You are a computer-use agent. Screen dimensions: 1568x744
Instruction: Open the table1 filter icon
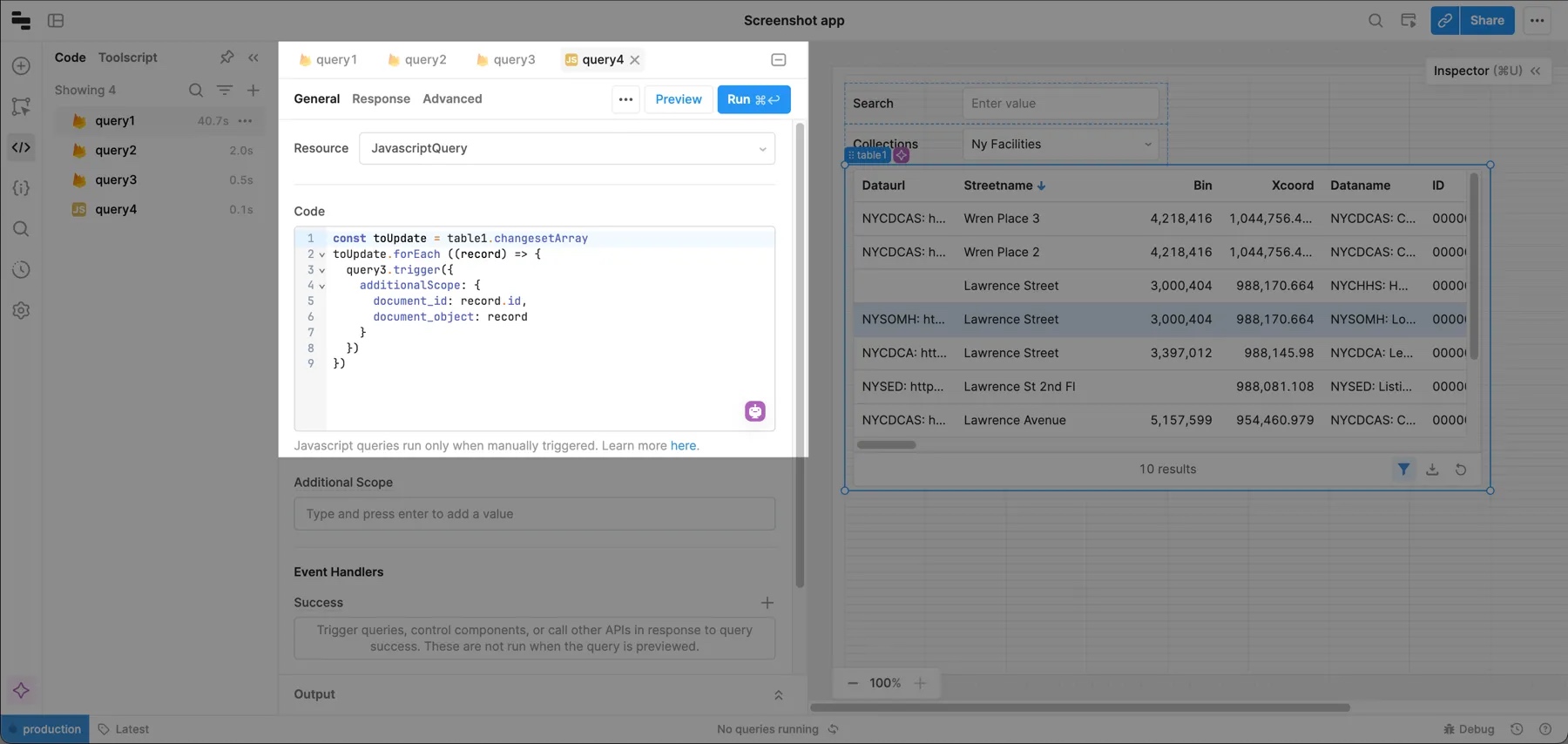pos(1403,470)
